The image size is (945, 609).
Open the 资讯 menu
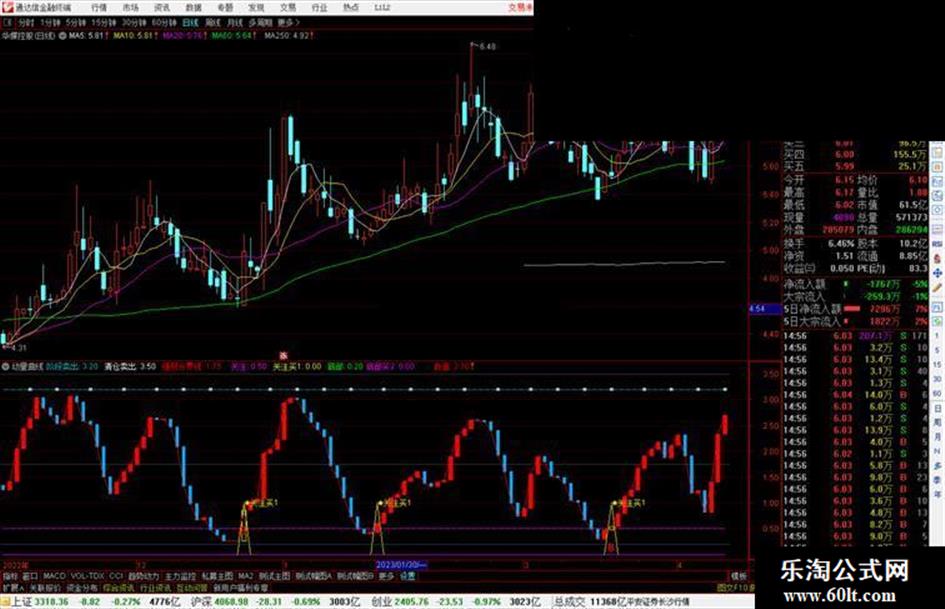click(162, 8)
